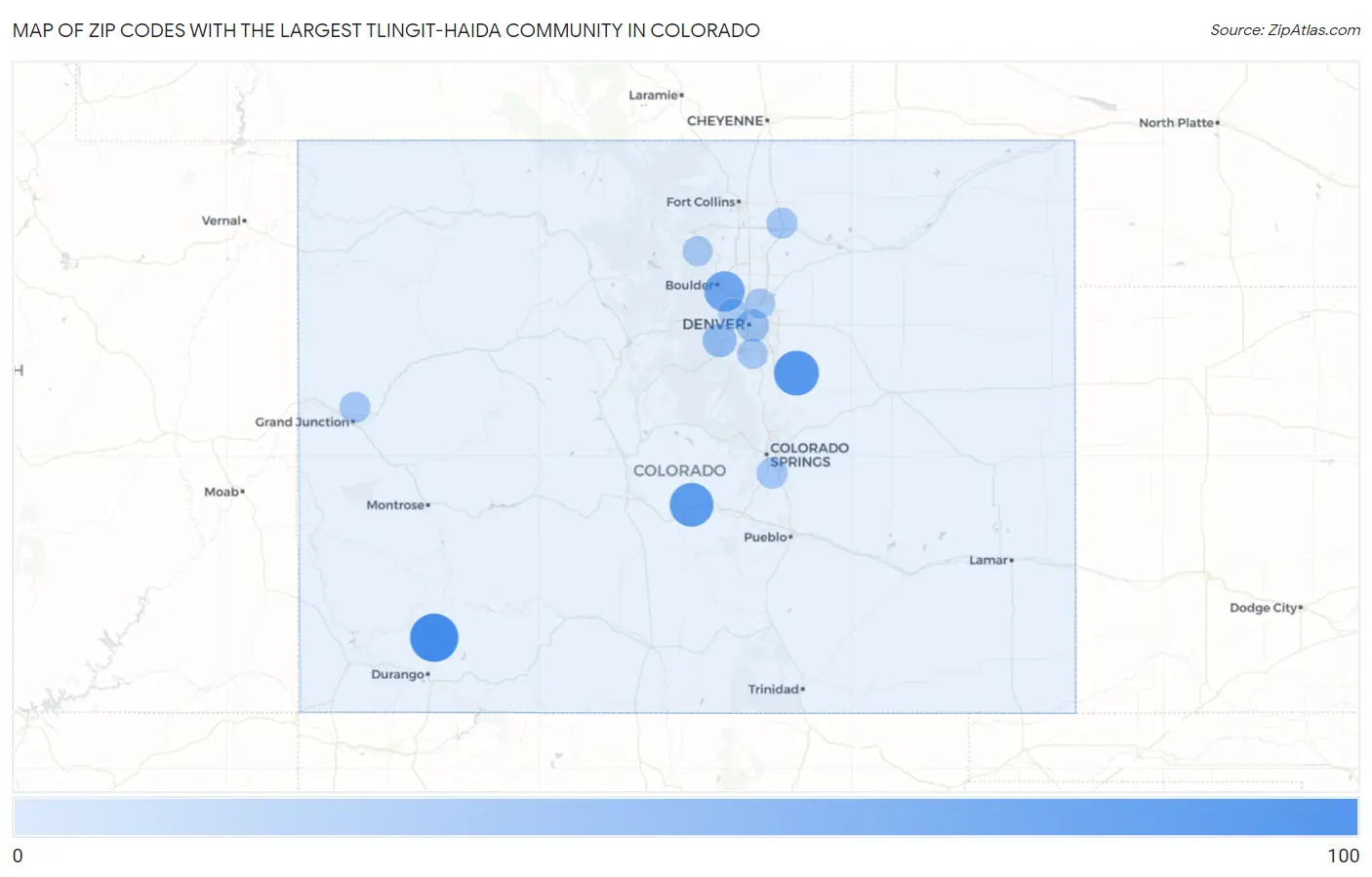Click the legend minimum value 0
The height and width of the screenshot is (877, 1372).
point(18,856)
